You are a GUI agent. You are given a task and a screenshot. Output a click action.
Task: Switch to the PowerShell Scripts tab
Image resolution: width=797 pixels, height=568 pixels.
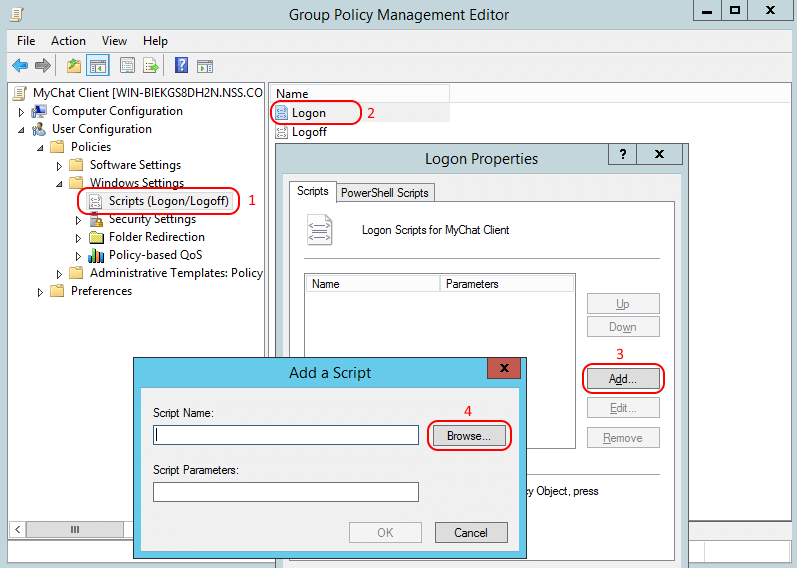[x=385, y=192]
